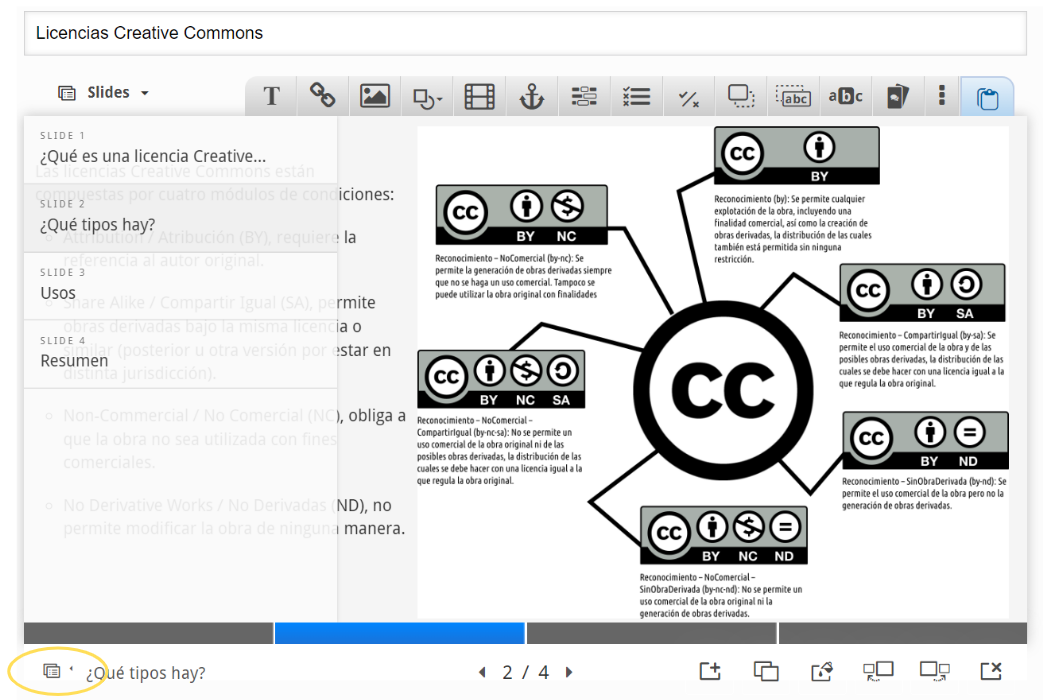Insert a Video with the filmstrip icon
Image resolution: width=1056 pixels, height=700 pixels.
(480, 96)
